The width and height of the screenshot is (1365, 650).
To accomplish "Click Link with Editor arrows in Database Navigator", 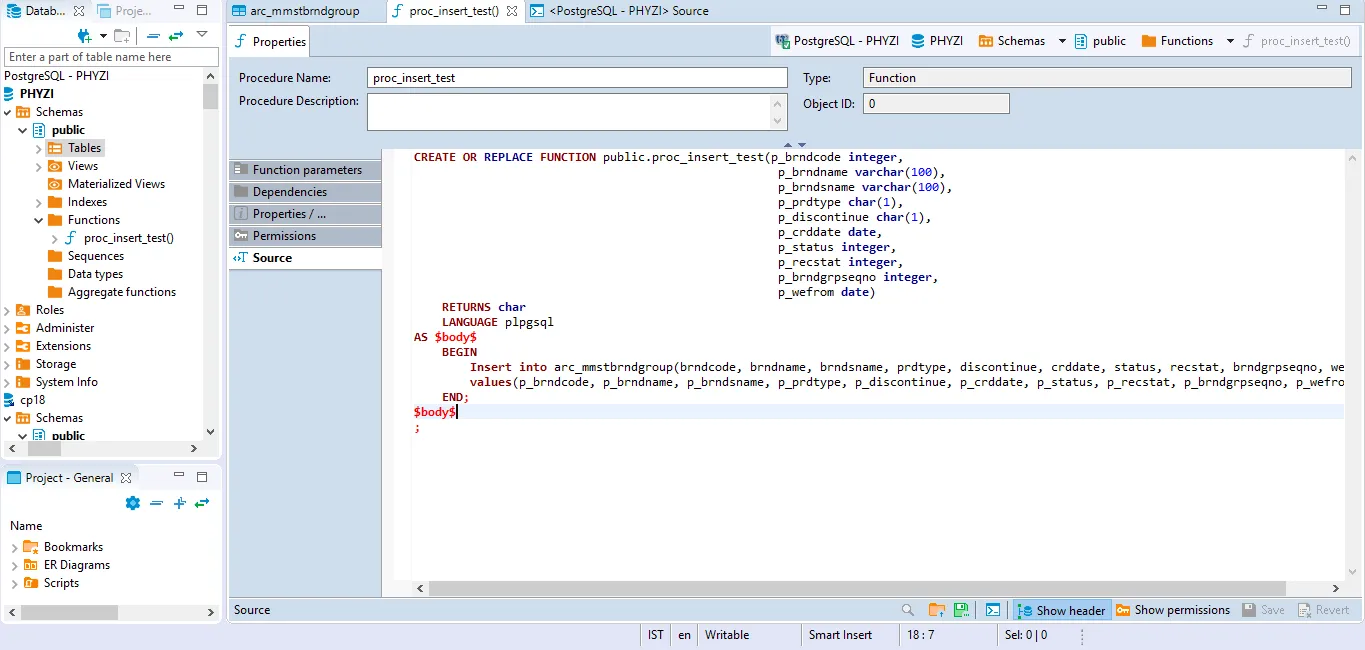I will 176,35.
